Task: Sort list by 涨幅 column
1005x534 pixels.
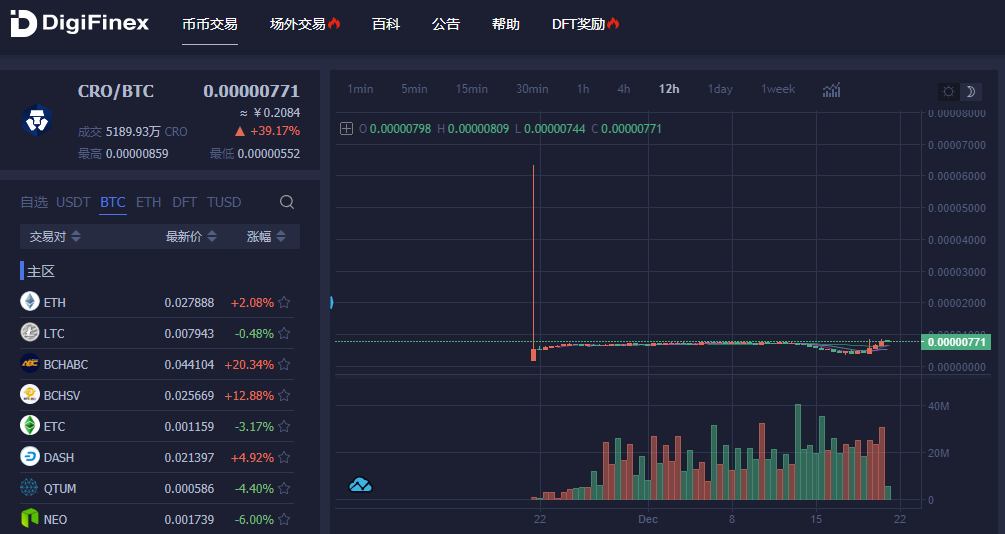Action: 266,237
